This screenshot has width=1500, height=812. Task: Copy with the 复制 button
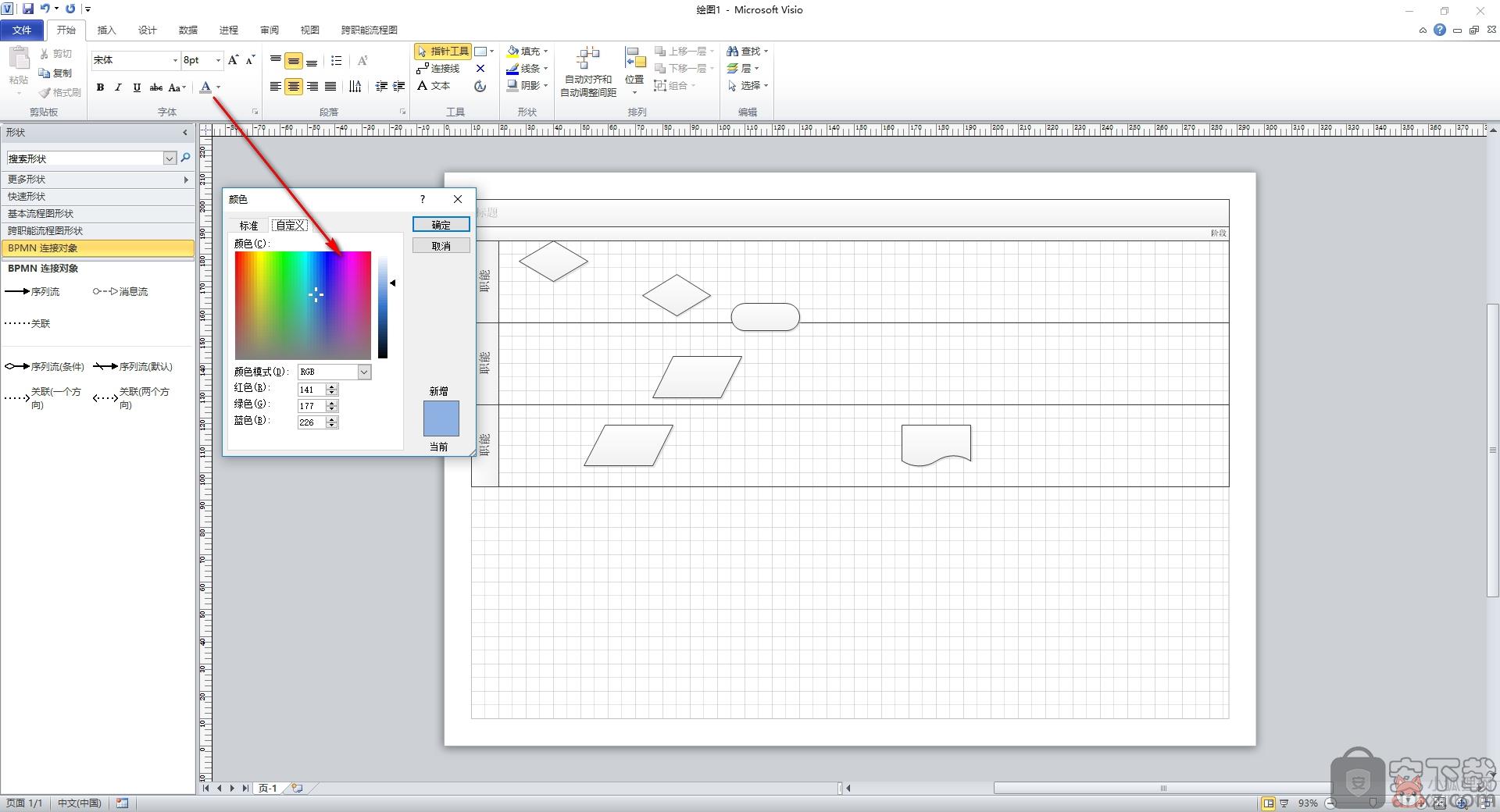click(x=55, y=73)
